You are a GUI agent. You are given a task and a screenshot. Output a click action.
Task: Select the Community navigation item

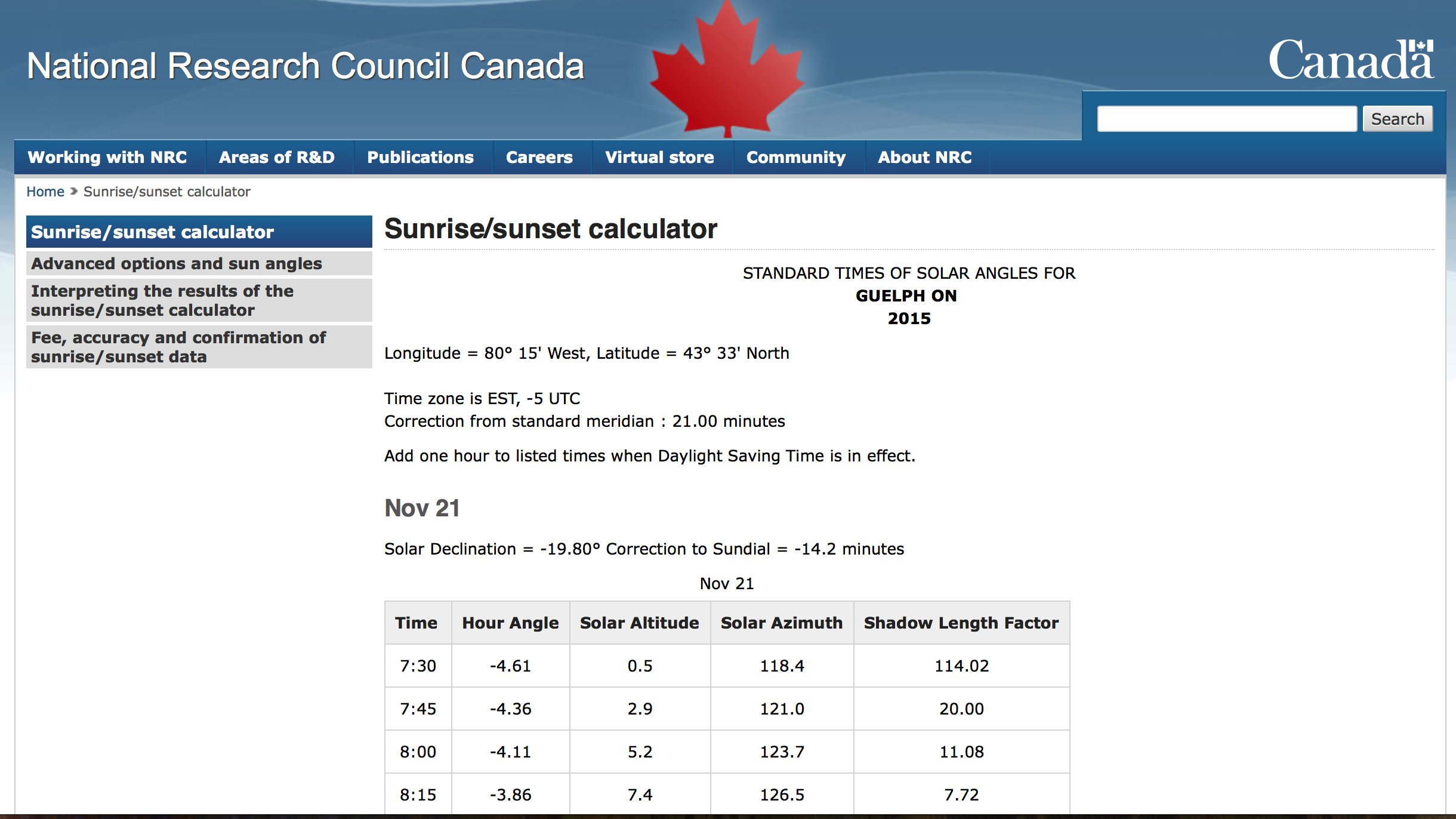[795, 158]
